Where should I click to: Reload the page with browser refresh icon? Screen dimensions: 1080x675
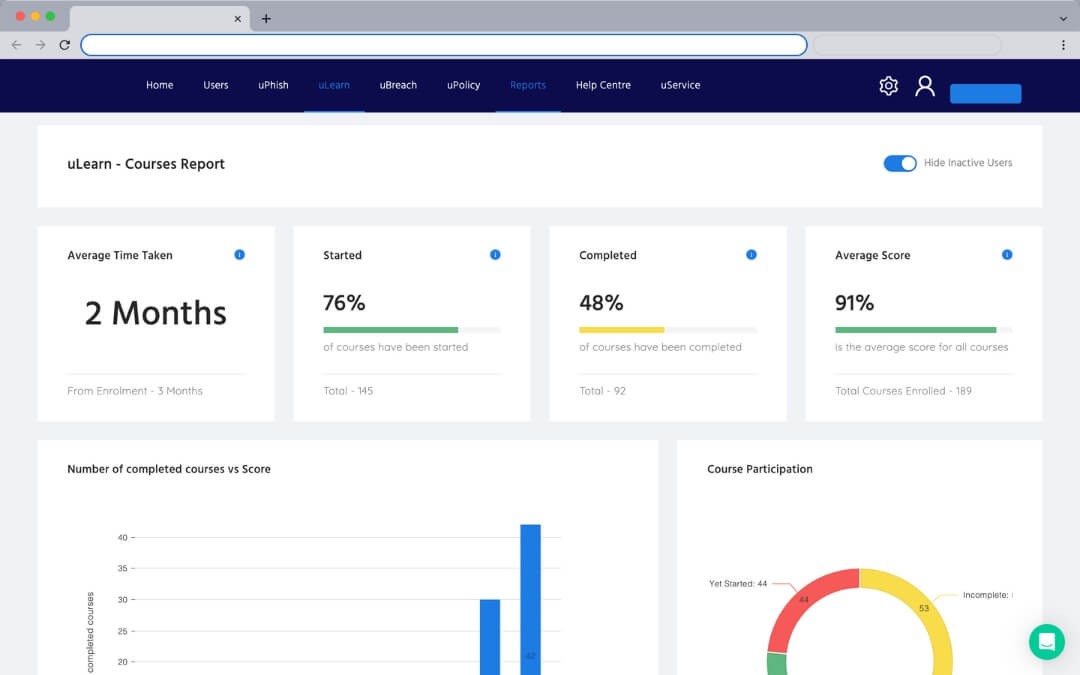pos(65,45)
